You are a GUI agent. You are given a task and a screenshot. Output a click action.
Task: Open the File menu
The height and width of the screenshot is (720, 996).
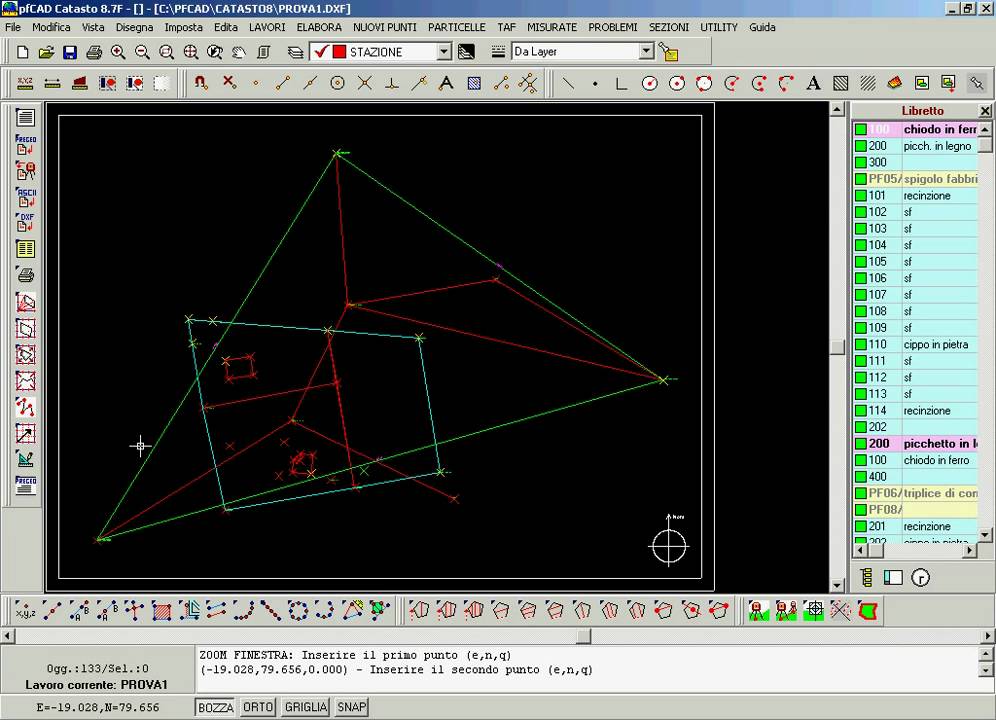(13, 27)
